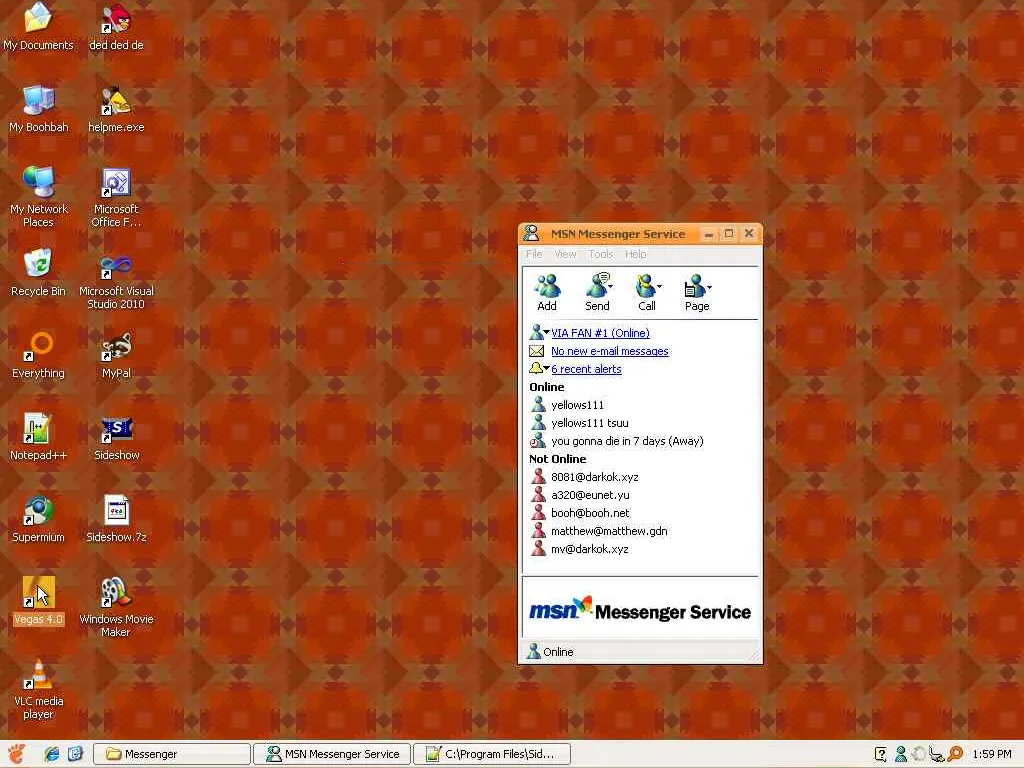Click the Add contact icon in Messenger

click(547, 292)
